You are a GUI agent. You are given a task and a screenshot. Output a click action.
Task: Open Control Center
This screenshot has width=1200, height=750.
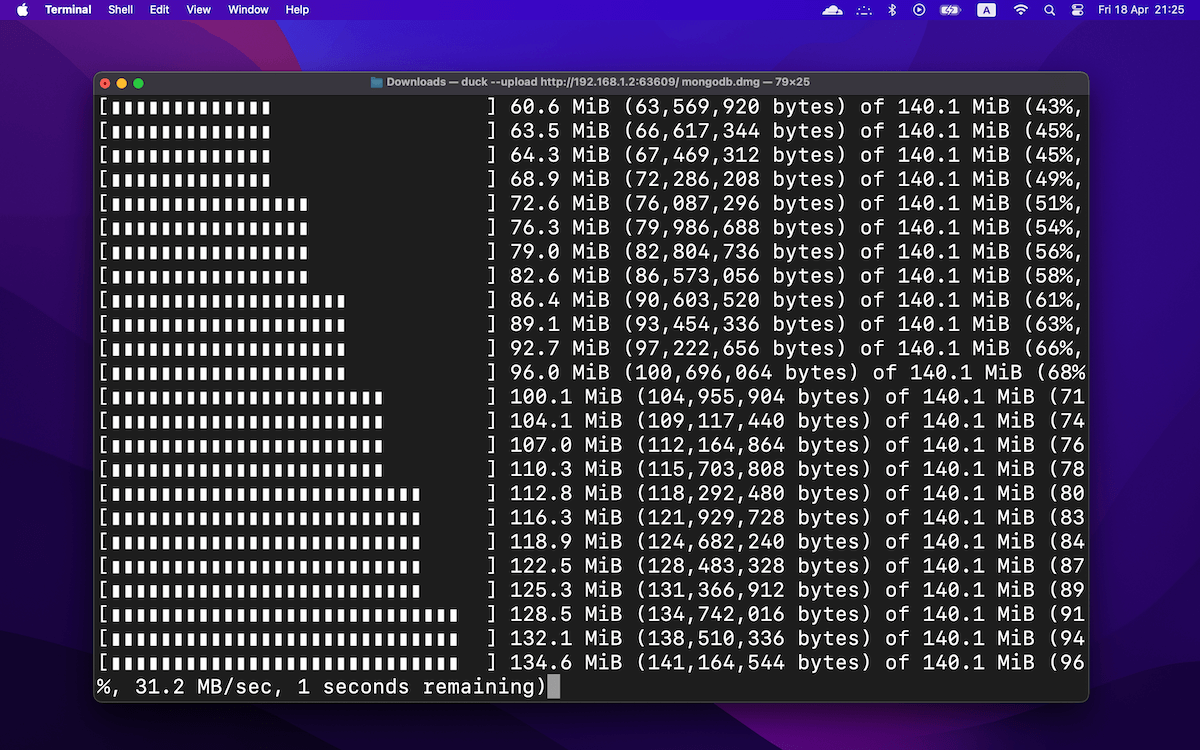[1077, 10]
